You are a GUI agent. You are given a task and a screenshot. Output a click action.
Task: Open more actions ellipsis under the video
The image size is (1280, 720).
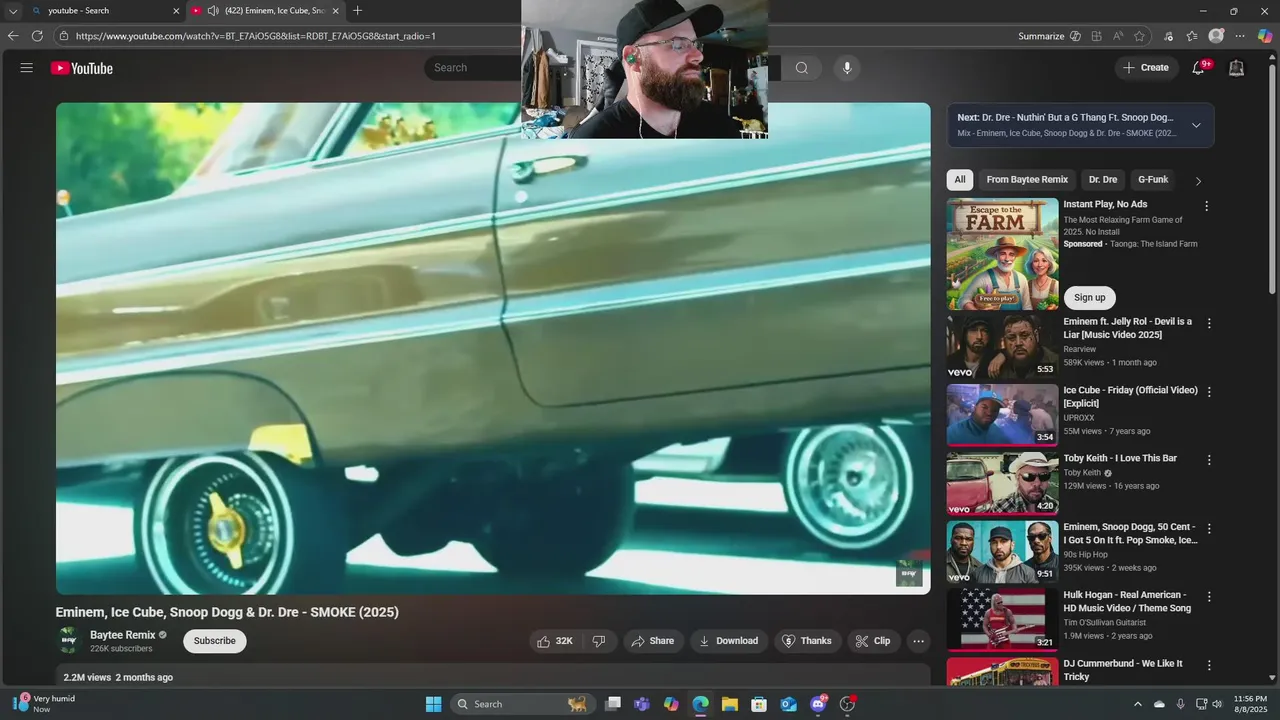coord(918,641)
